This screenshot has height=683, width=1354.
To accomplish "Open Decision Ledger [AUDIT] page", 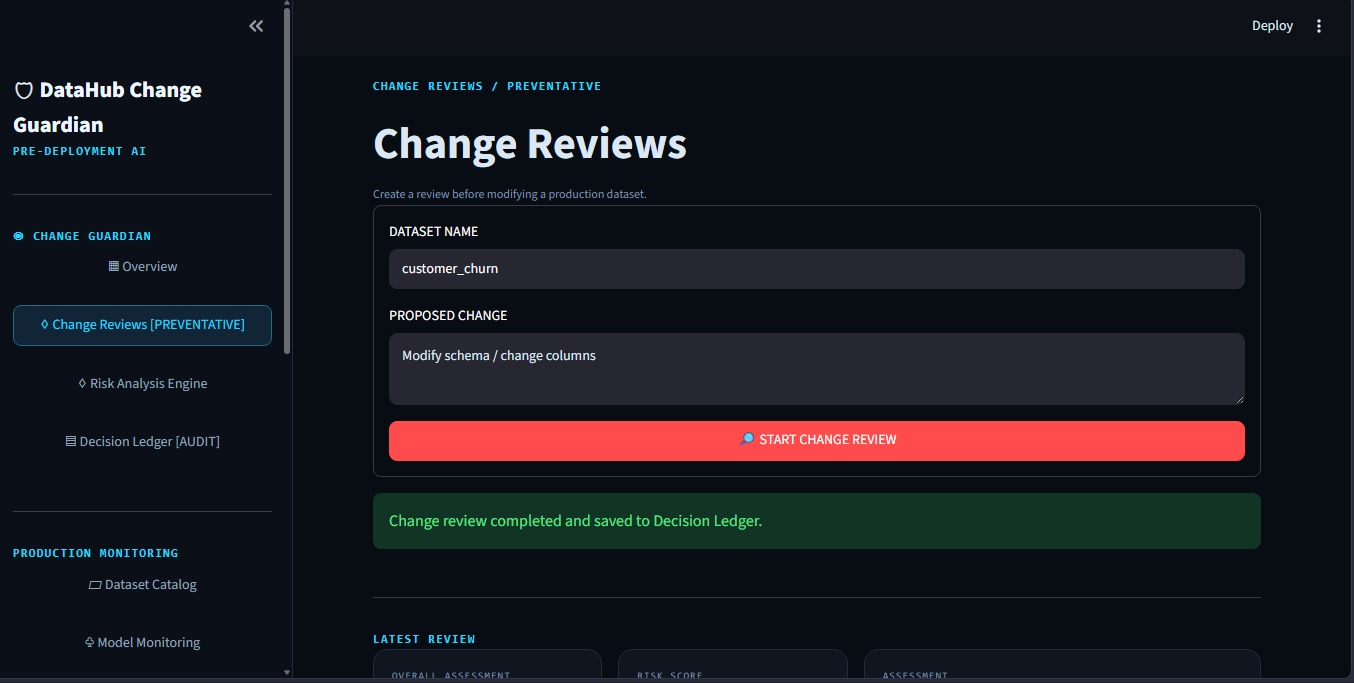I will click(x=142, y=441).
